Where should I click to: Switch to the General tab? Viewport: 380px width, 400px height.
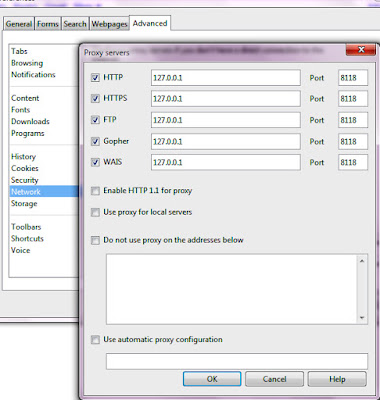(x=19, y=24)
